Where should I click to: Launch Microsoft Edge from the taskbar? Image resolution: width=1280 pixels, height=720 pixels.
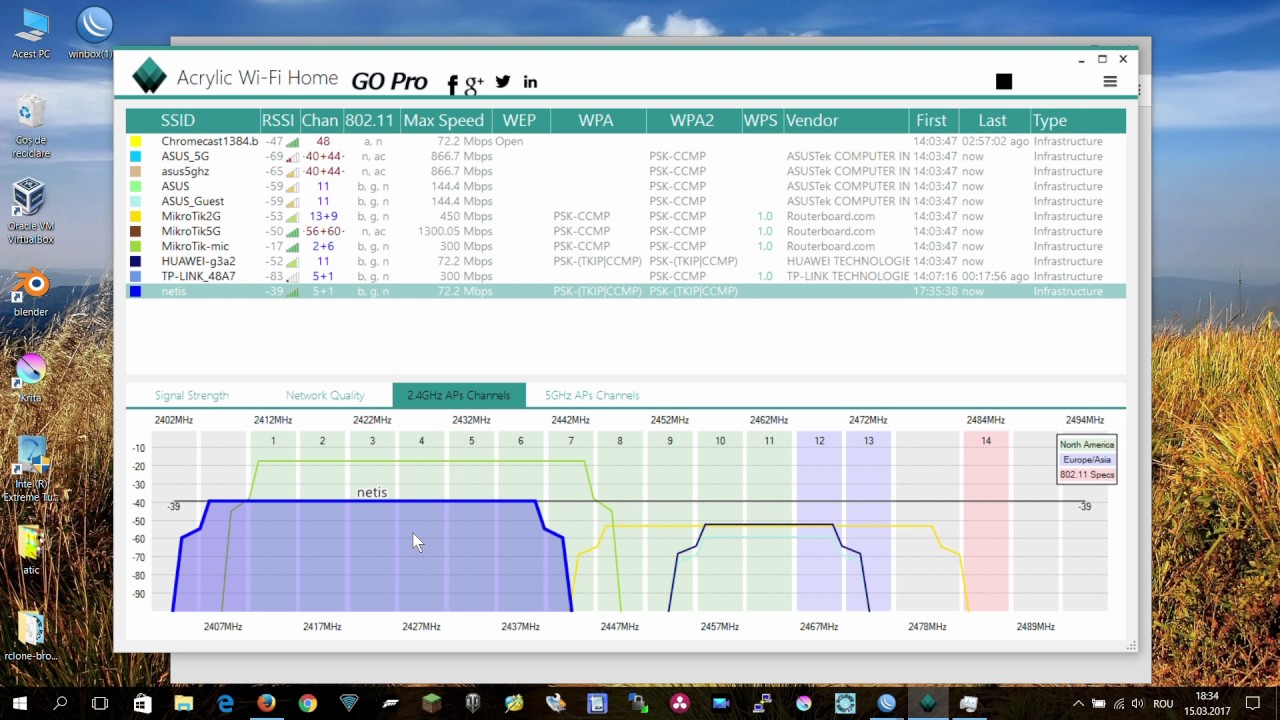pyautogui.click(x=225, y=703)
